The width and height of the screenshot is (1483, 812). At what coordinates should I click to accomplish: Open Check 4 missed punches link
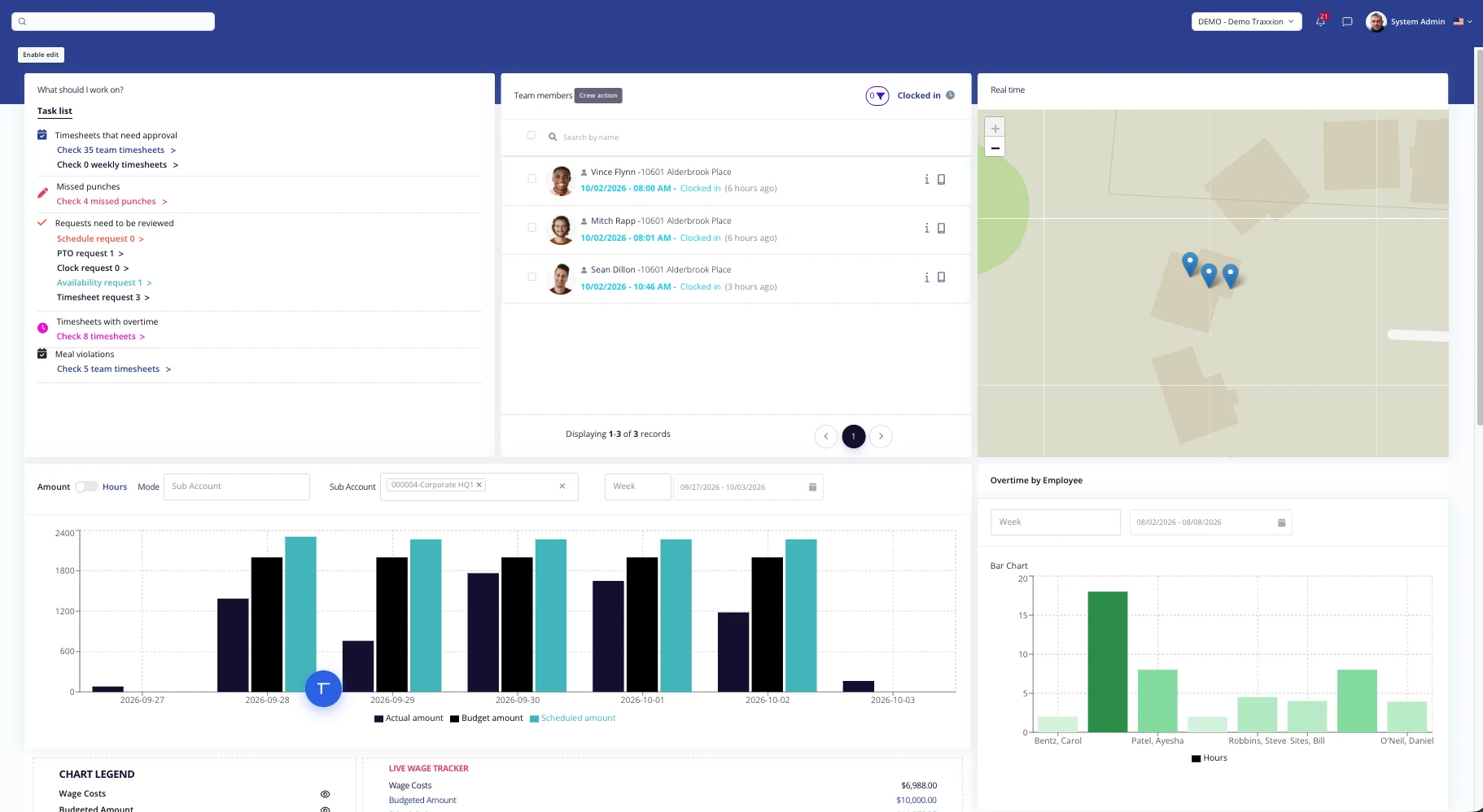112,202
